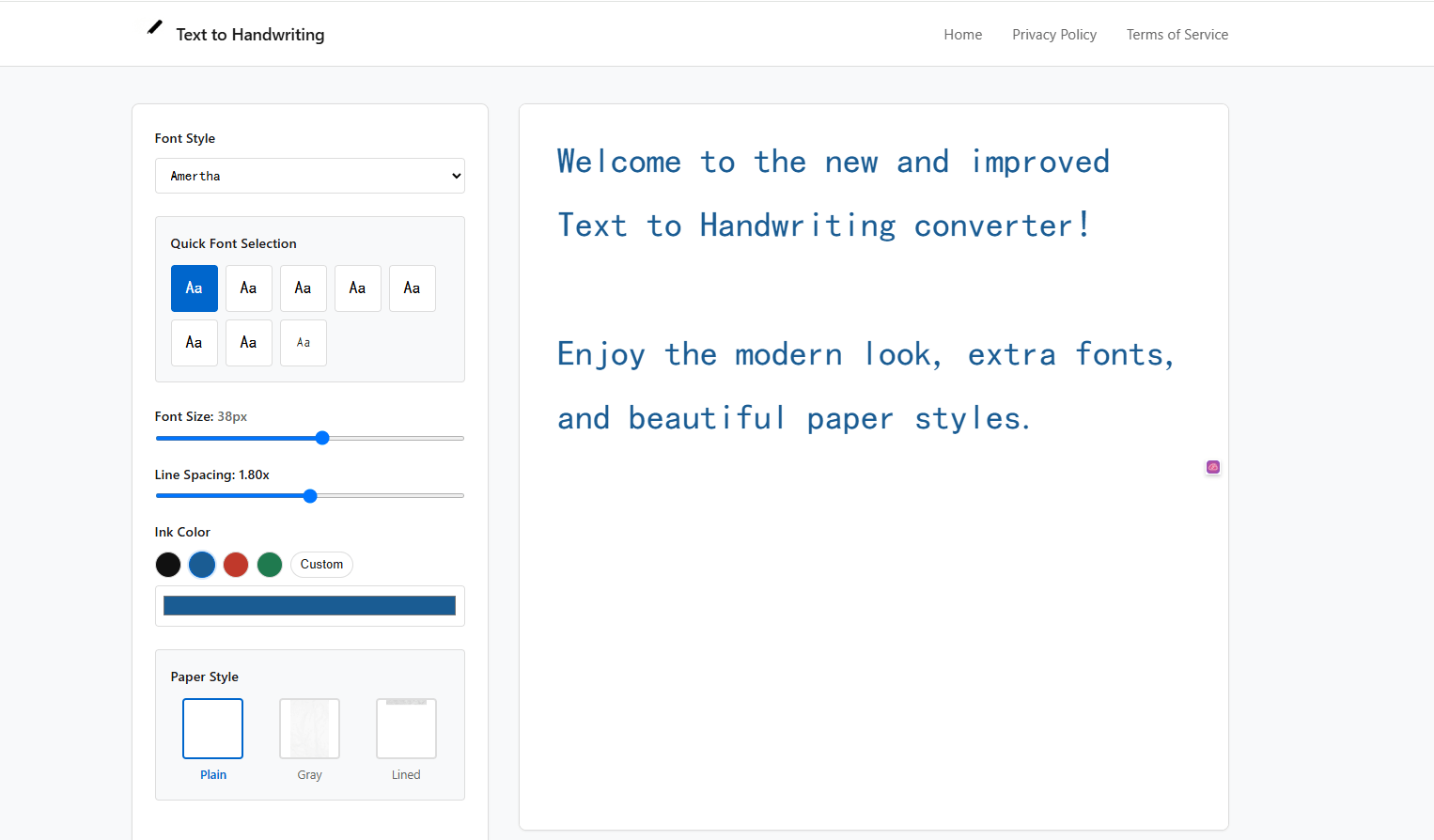Click the pen logo icon in header
The height and width of the screenshot is (840, 1434).
155,28
